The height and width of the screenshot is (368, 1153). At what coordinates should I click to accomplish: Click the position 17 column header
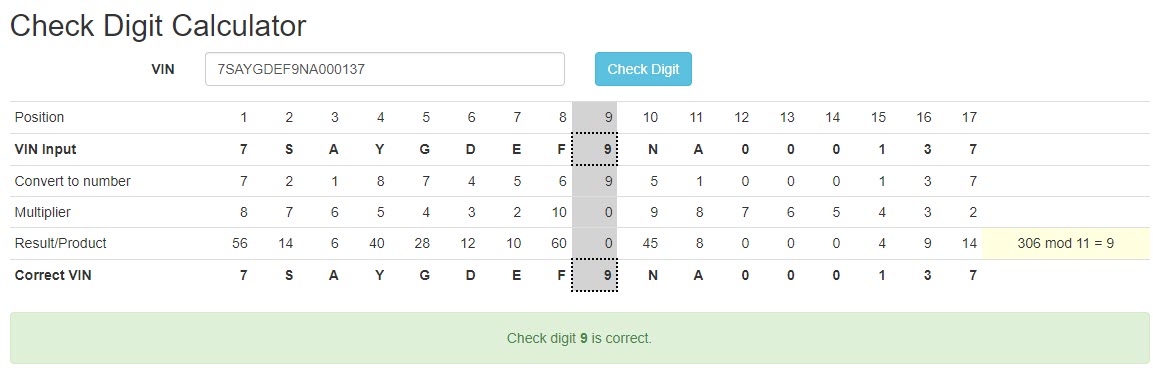(x=970, y=118)
